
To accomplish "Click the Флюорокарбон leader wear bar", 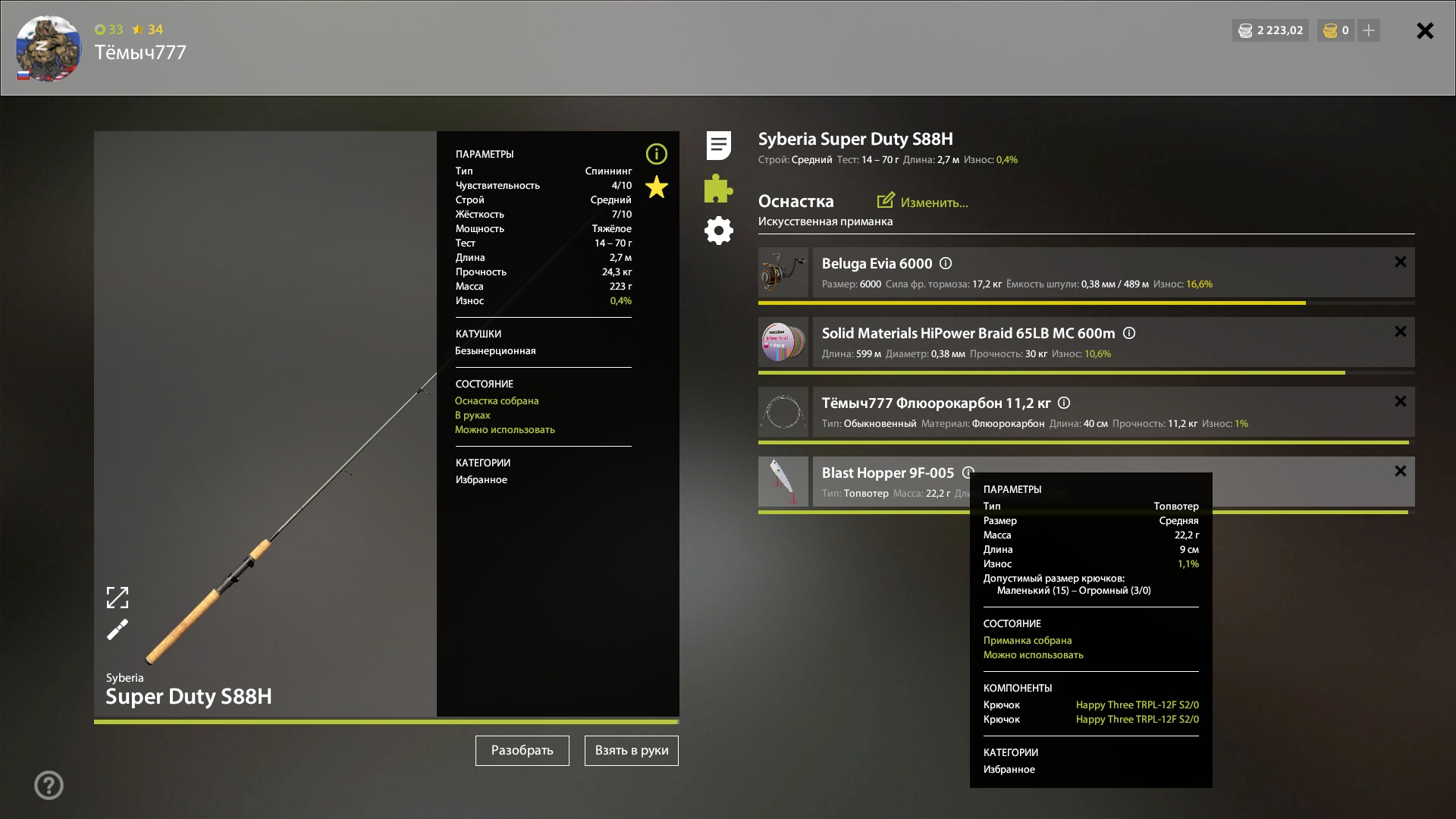I will [x=1087, y=443].
